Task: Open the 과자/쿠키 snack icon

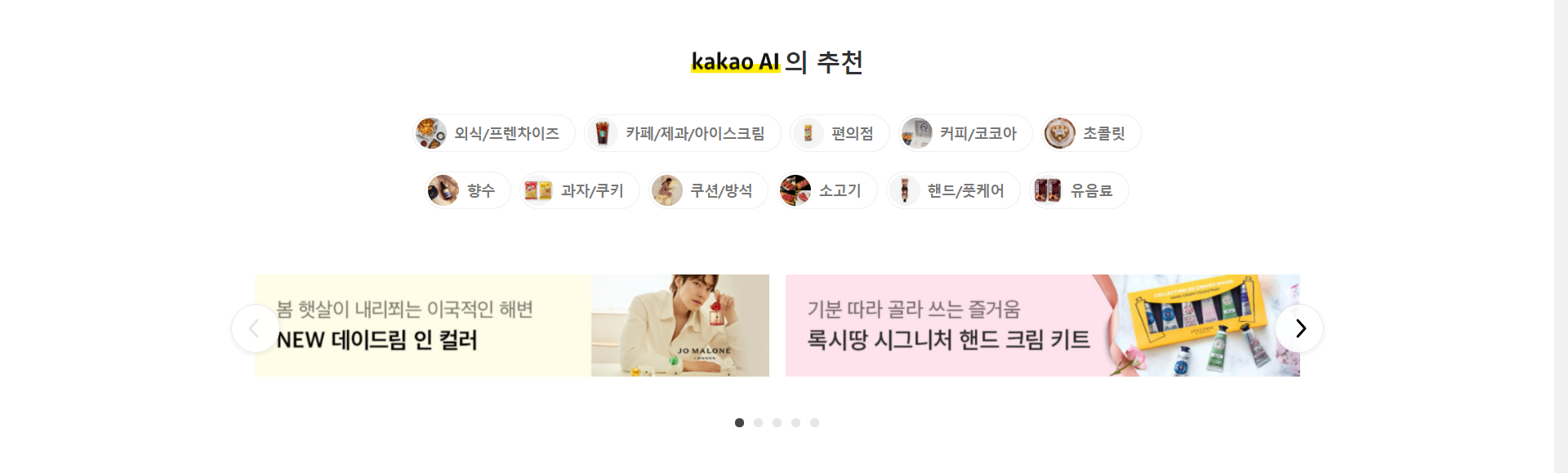Action: click(x=537, y=190)
